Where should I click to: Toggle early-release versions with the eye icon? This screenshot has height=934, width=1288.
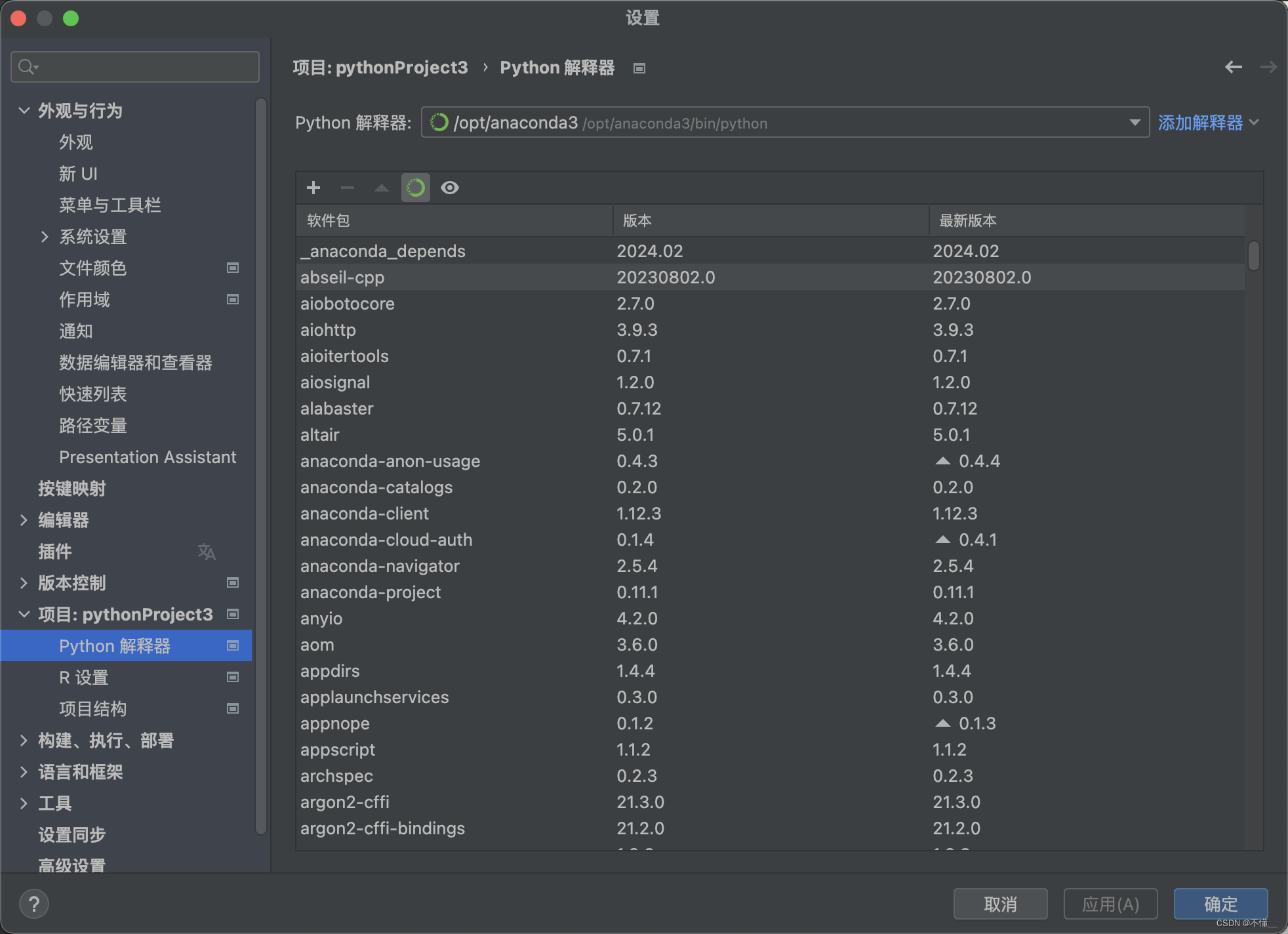tap(449, 188)
